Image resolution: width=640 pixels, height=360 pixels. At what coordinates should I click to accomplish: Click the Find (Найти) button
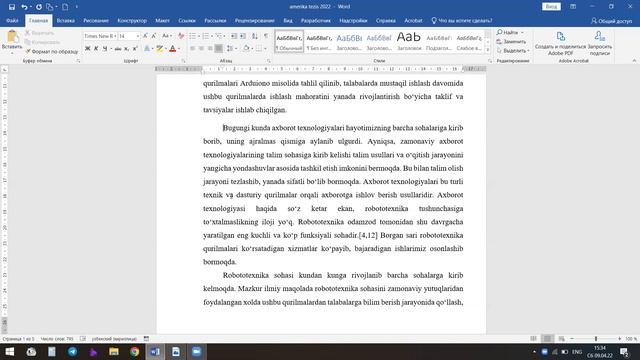point(507,32)
